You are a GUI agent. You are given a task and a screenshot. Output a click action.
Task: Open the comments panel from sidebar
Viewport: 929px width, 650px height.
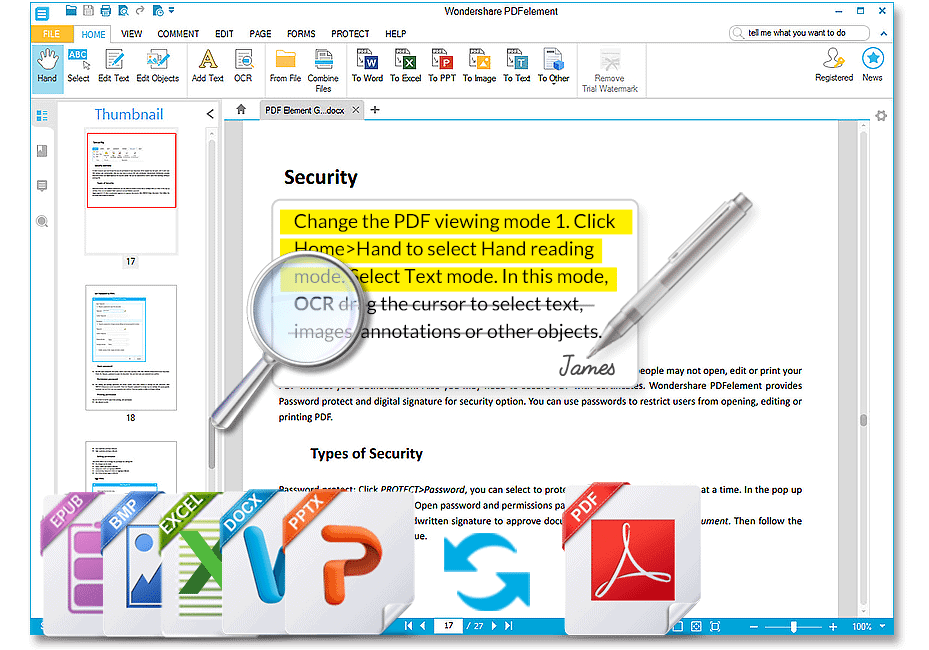click(x=42, y=186)
